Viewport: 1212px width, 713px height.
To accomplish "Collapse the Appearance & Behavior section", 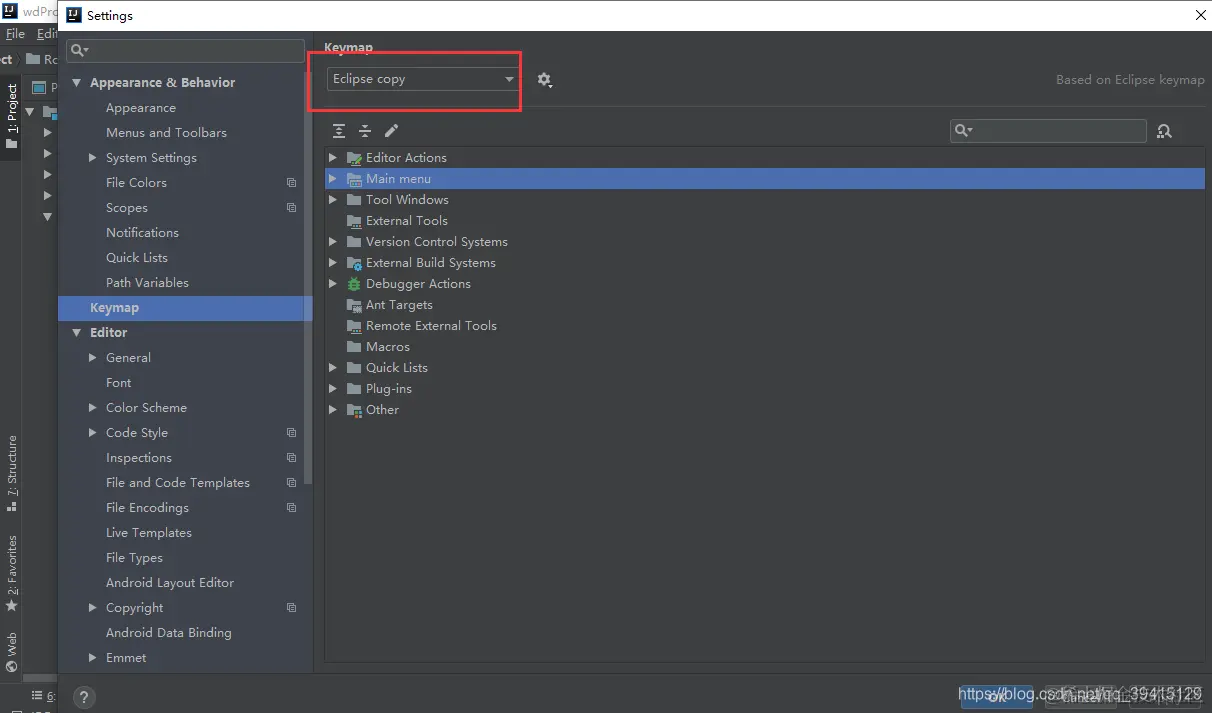I will coord(77,83).
